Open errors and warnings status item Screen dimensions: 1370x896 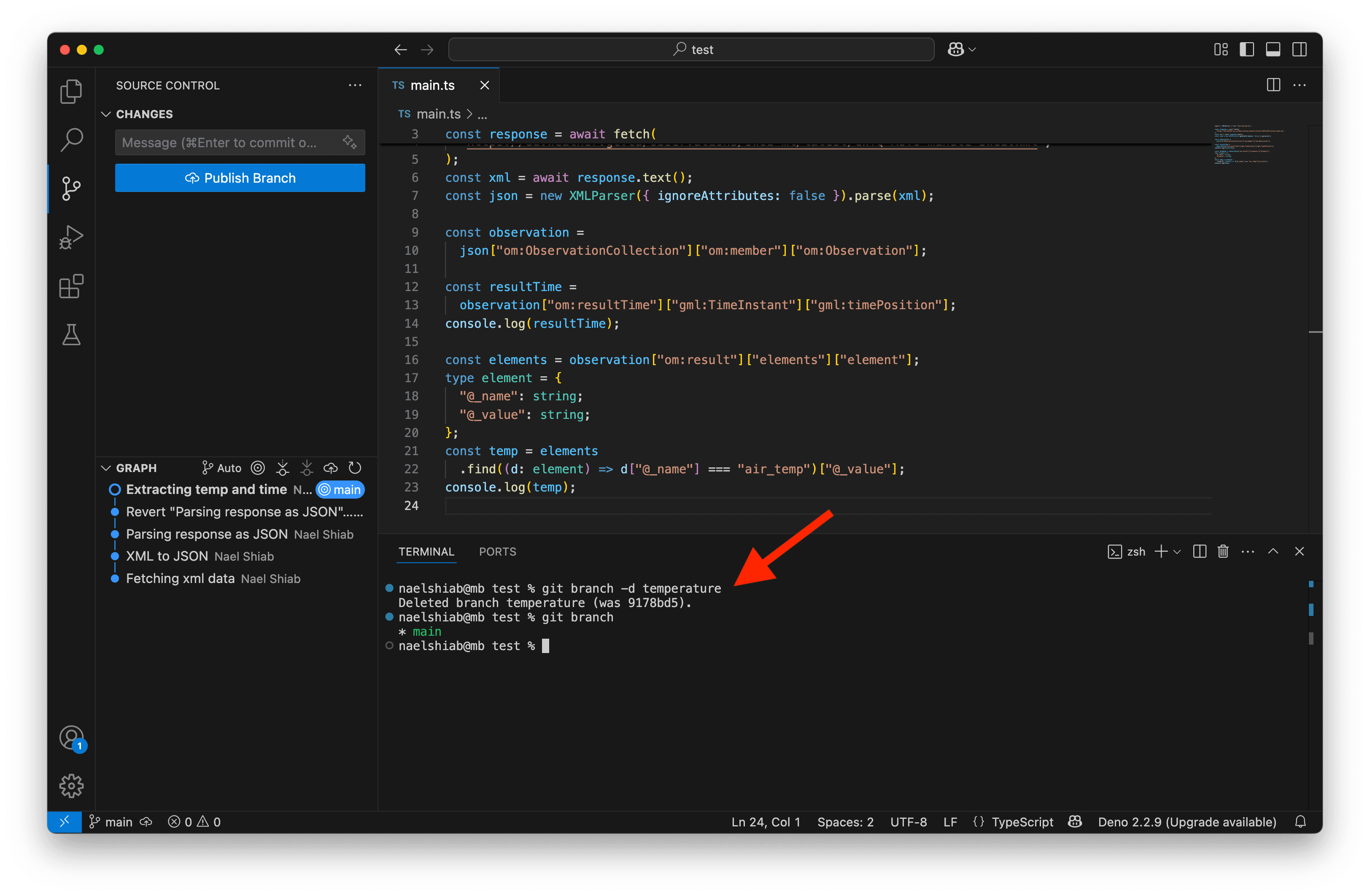click(x=194, y=822)
